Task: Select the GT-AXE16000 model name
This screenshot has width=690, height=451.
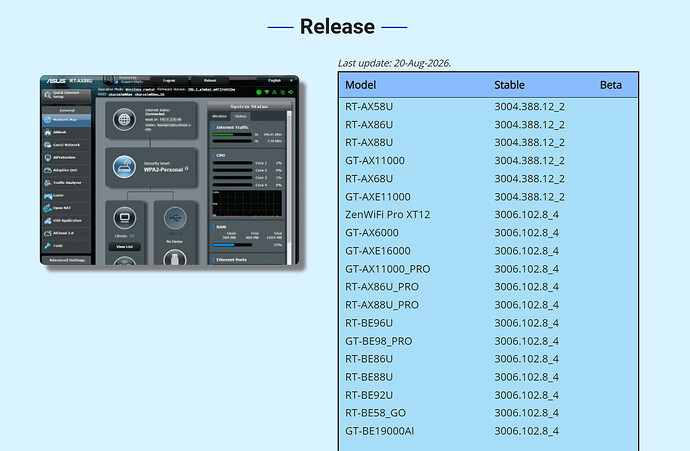Action: coord(378,251)
